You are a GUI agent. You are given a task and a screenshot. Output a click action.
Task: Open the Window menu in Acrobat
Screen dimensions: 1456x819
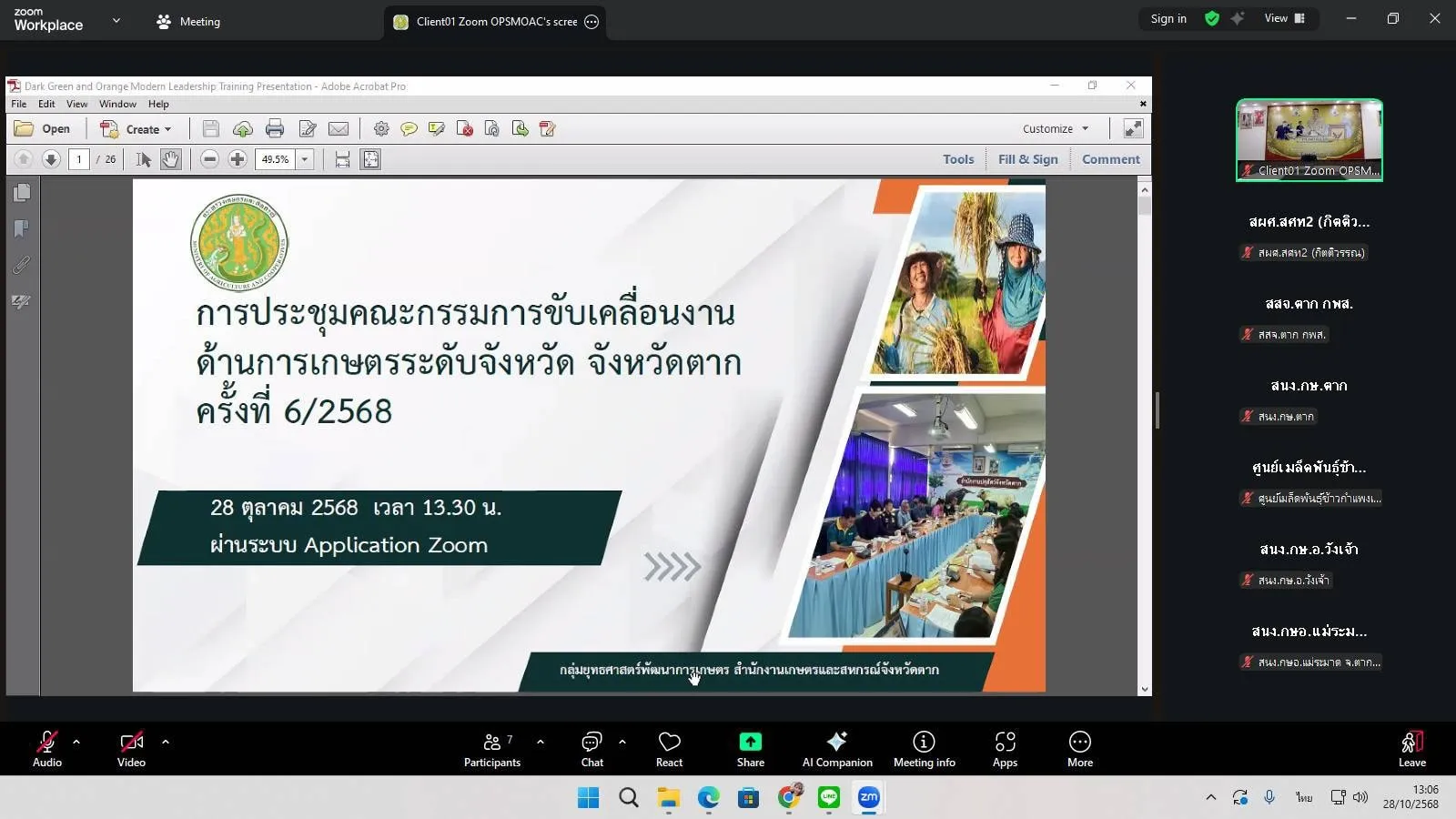click(117, 104)
